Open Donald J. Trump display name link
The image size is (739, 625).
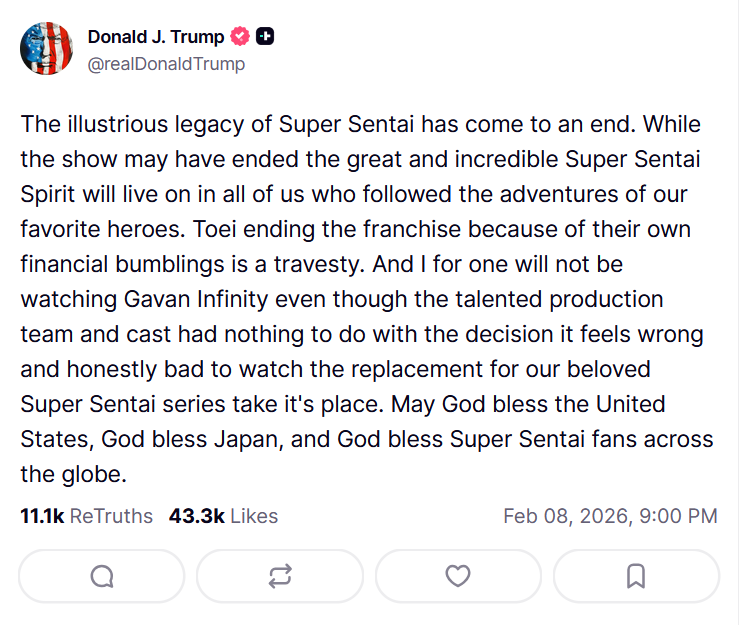click(x=155, y=37)
